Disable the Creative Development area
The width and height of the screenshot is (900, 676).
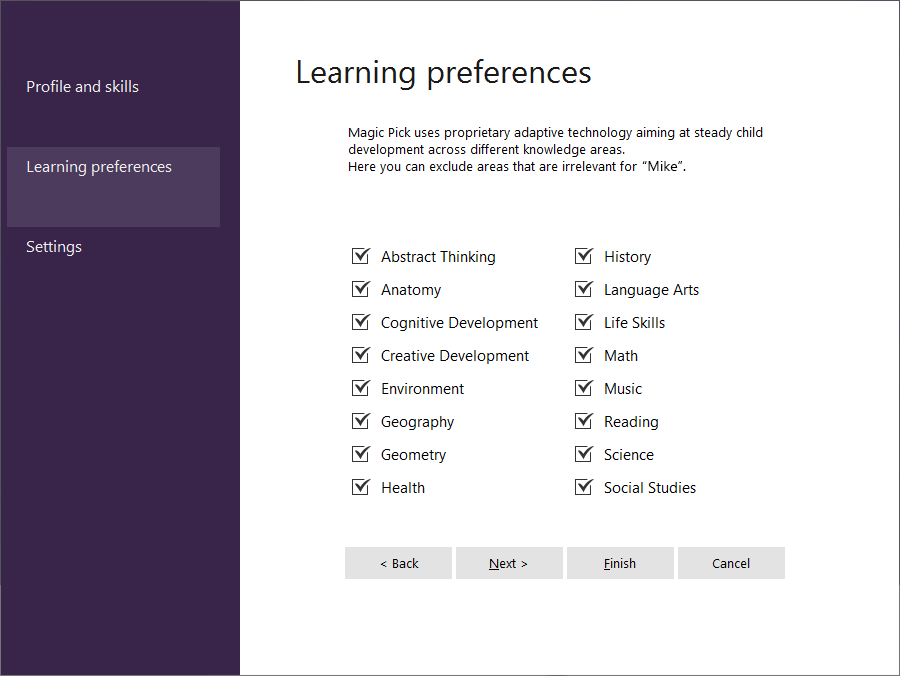[x=361, y=355]
